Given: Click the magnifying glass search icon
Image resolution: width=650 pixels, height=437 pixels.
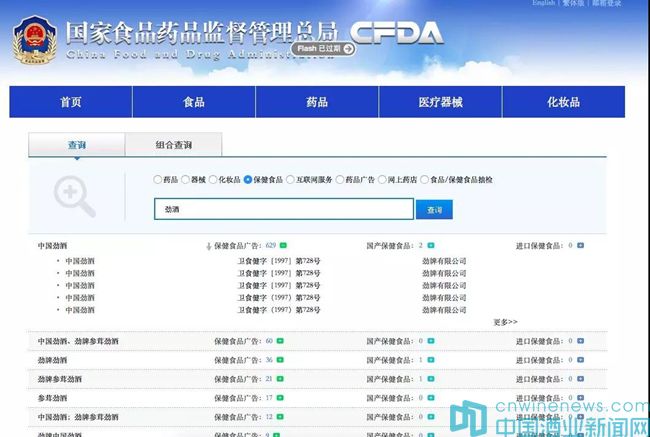Looking at the screenshot, I should coord(74,195).
